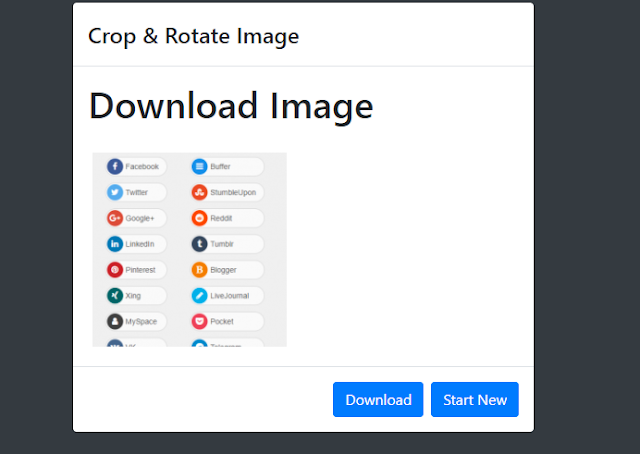Click the LinkedIn icon in the preview
640x454 pixels.
115,244
